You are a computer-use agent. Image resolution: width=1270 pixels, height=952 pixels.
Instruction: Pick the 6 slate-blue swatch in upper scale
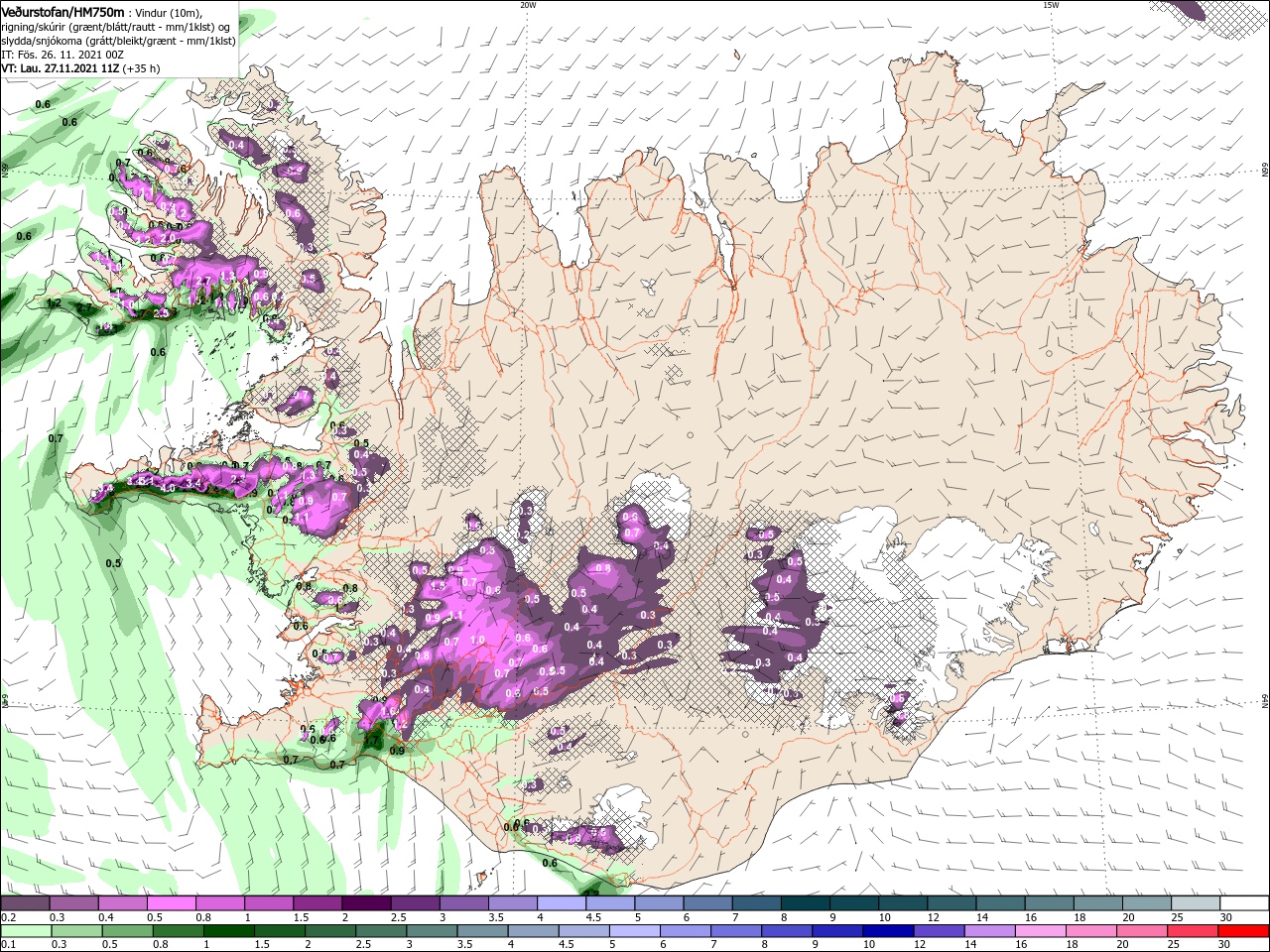pyautogui.click(x=707, y=903)
